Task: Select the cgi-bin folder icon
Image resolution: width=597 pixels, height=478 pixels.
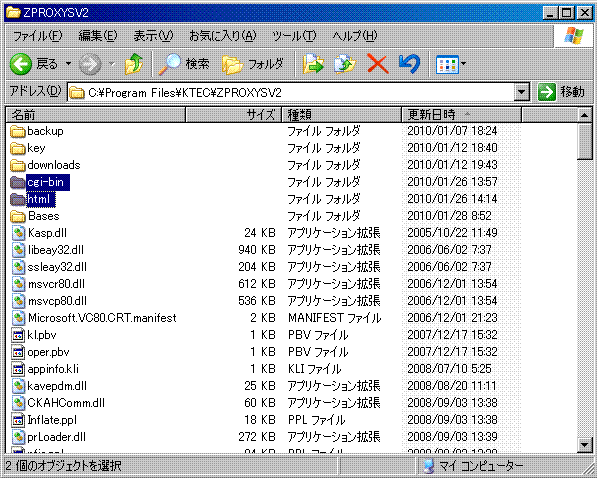Action: click(18, 182)
